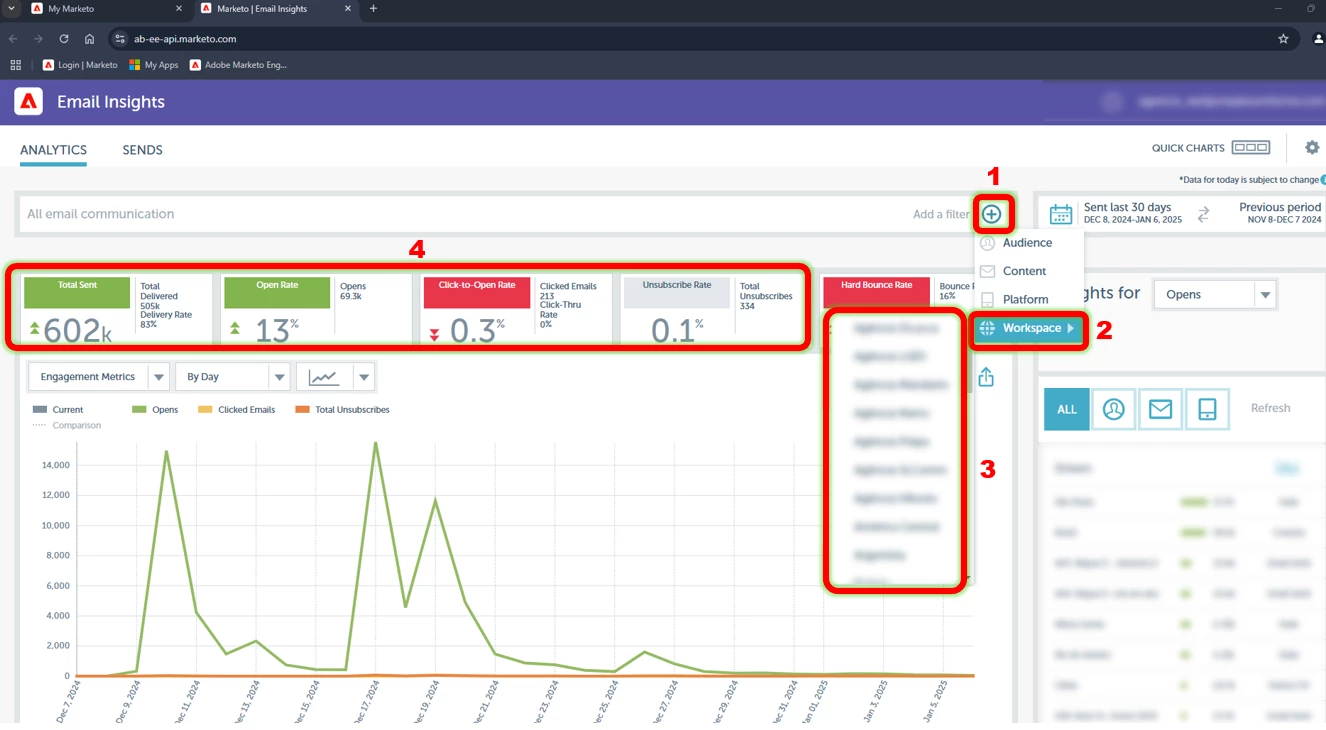
Task: Click the calendar date range icon
Action: coord(1061,214)
